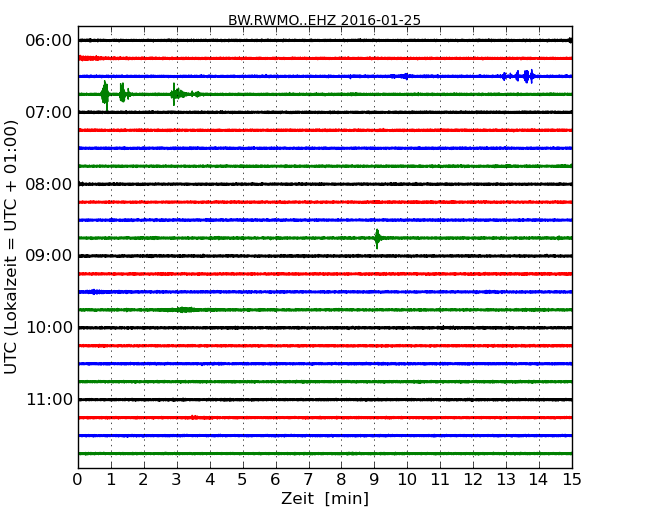Click x-axis tick label 1
The height and width of the screenshot is (520, 650).
[x=111, y=480]
